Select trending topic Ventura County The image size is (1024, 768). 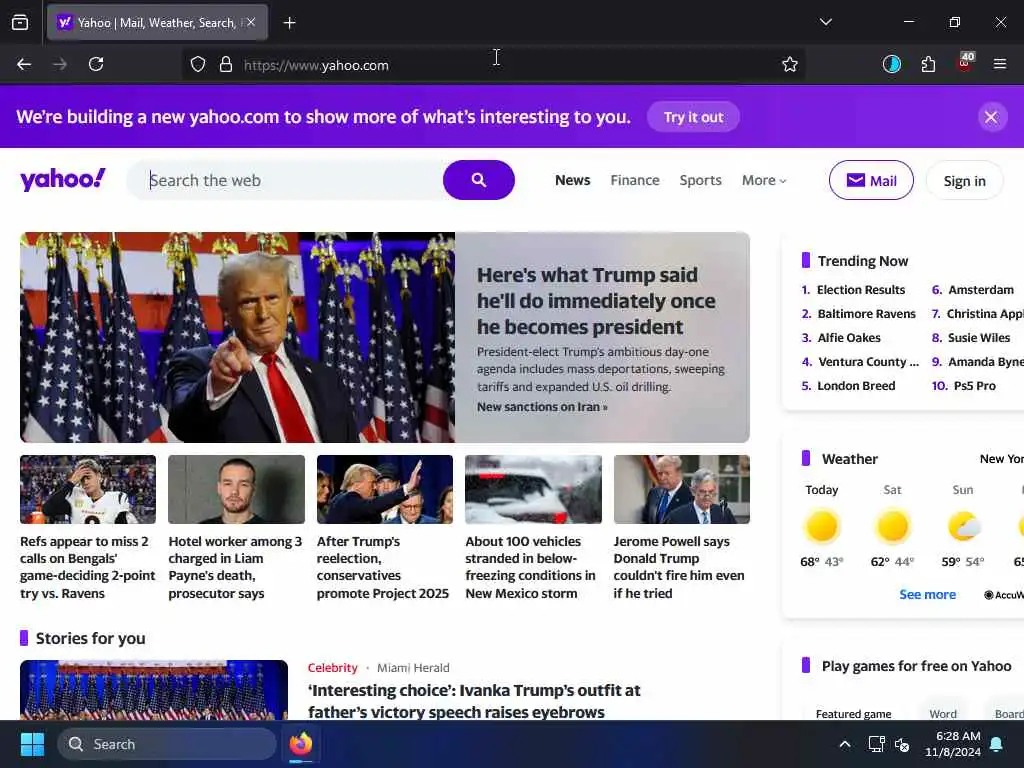point(868,362)
